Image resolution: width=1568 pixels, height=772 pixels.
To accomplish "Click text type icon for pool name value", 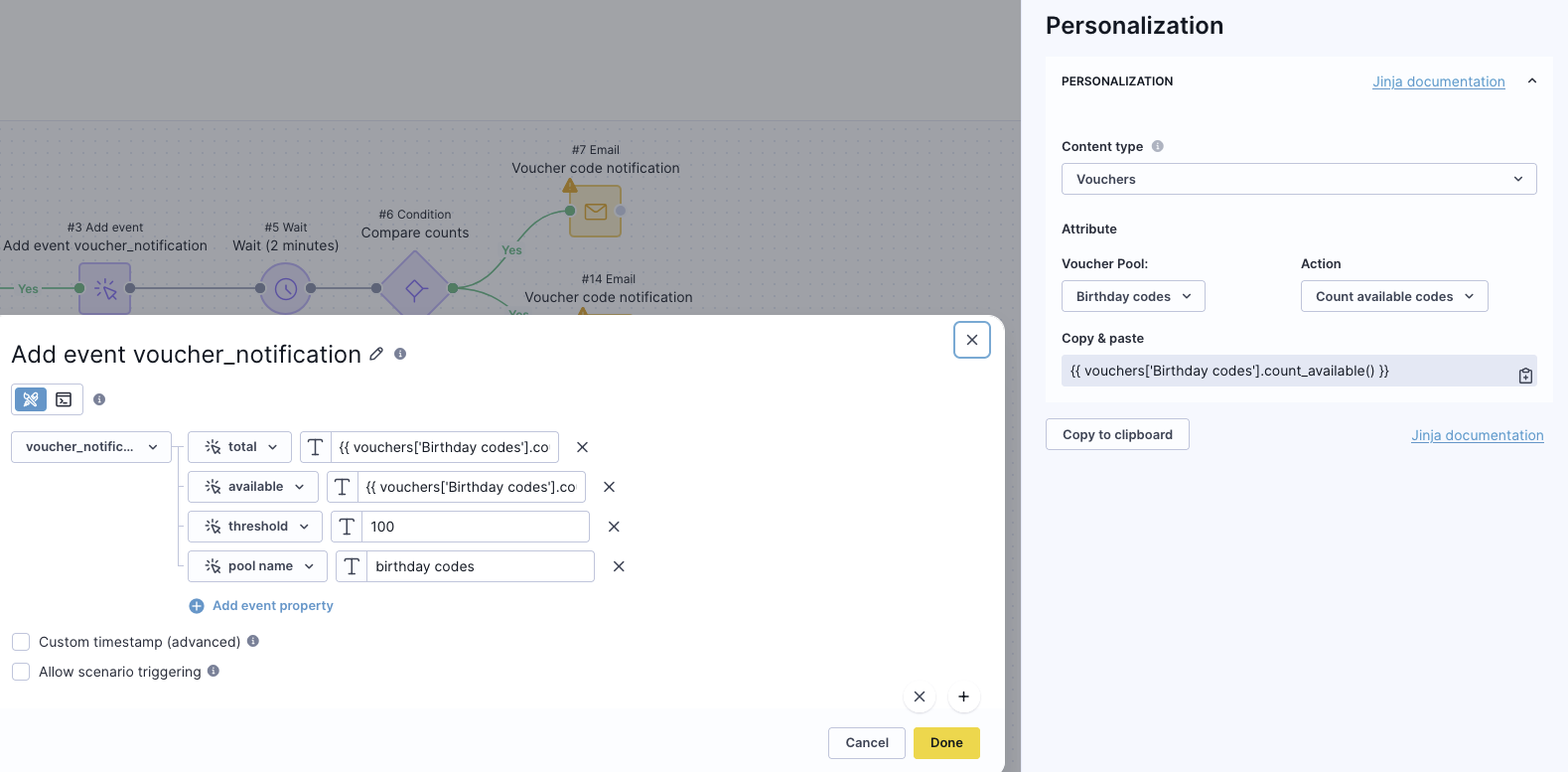I will click(352, 566).
